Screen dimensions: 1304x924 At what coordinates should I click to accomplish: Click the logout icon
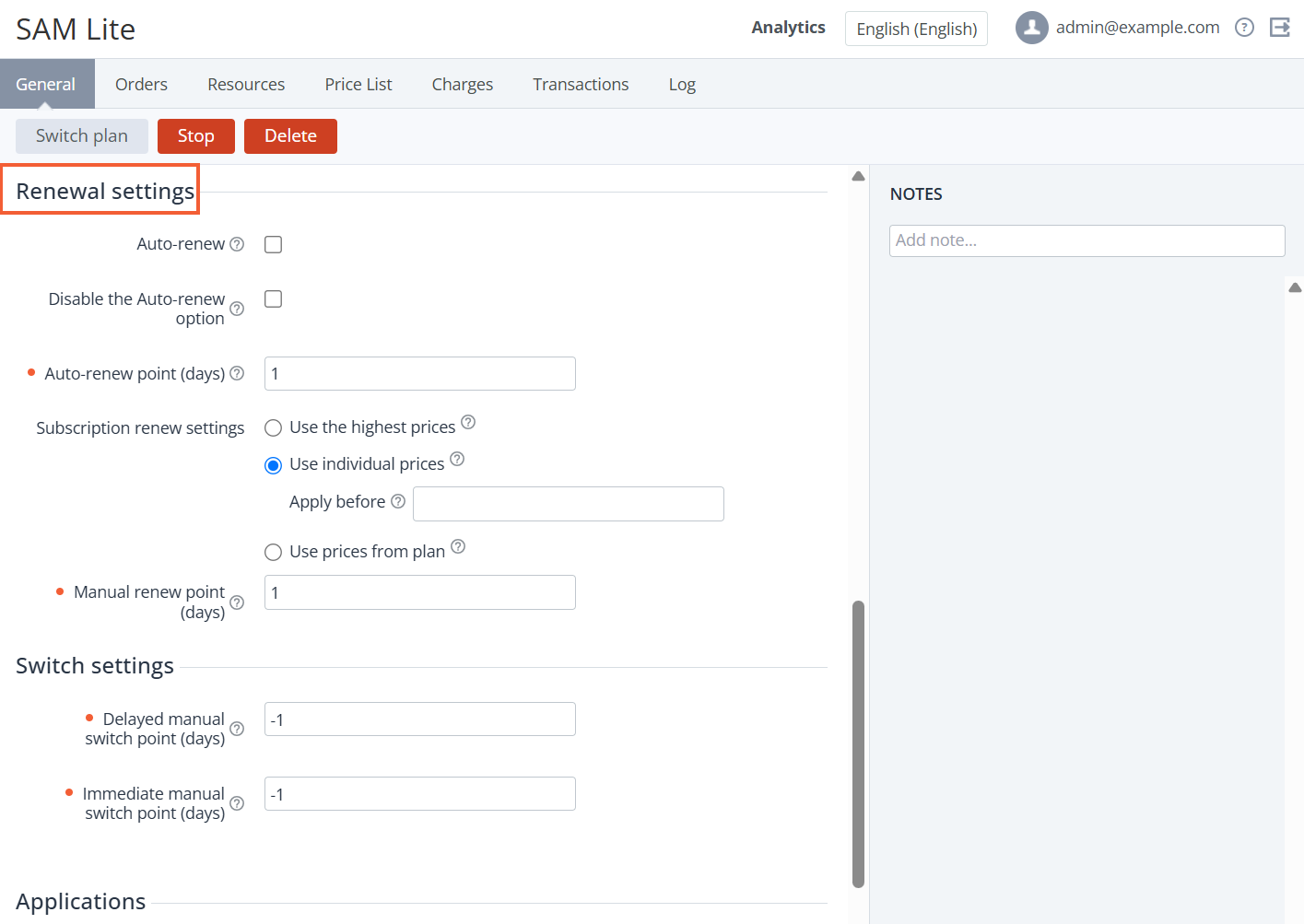(1280, 28)
